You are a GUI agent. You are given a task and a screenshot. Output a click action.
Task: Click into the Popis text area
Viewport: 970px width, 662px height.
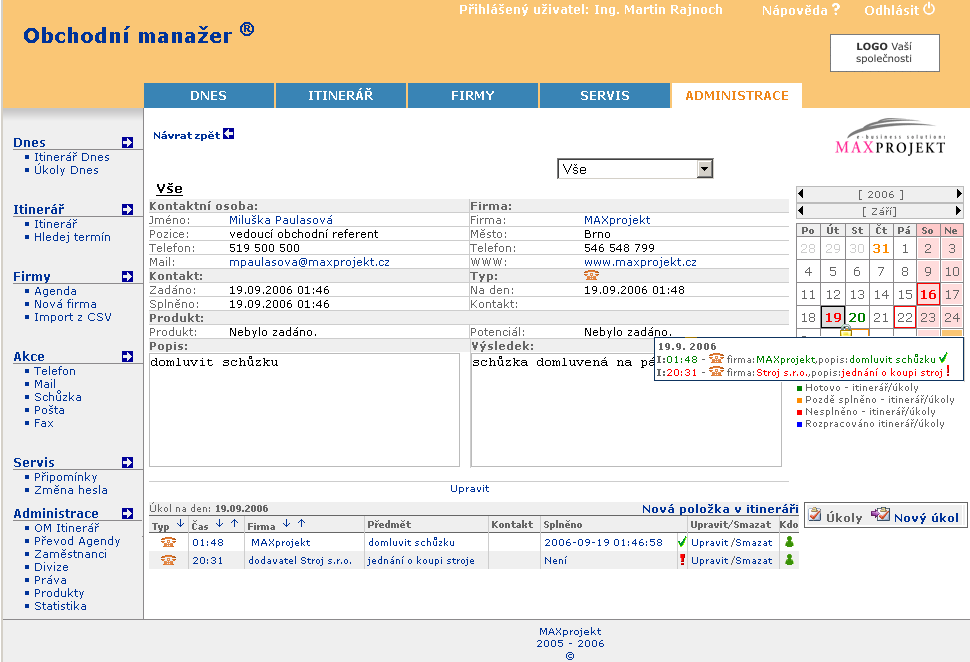[304, 410]
